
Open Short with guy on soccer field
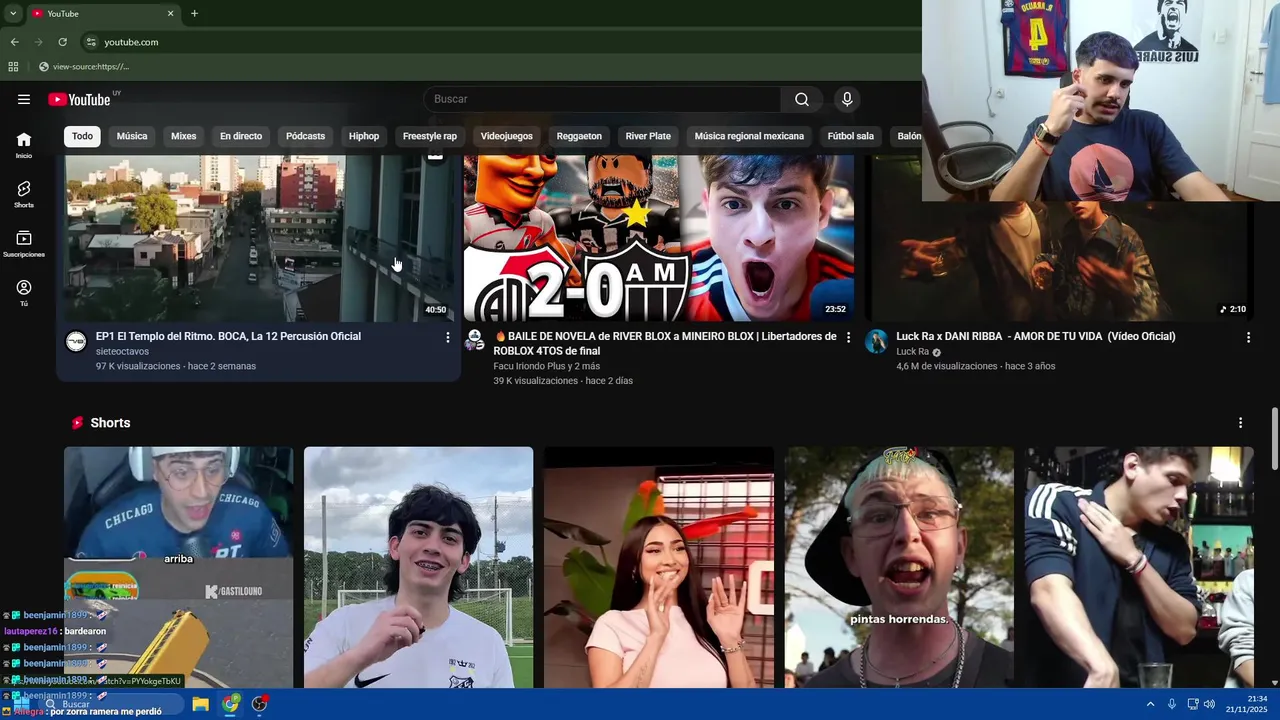[x=419, y=567]
